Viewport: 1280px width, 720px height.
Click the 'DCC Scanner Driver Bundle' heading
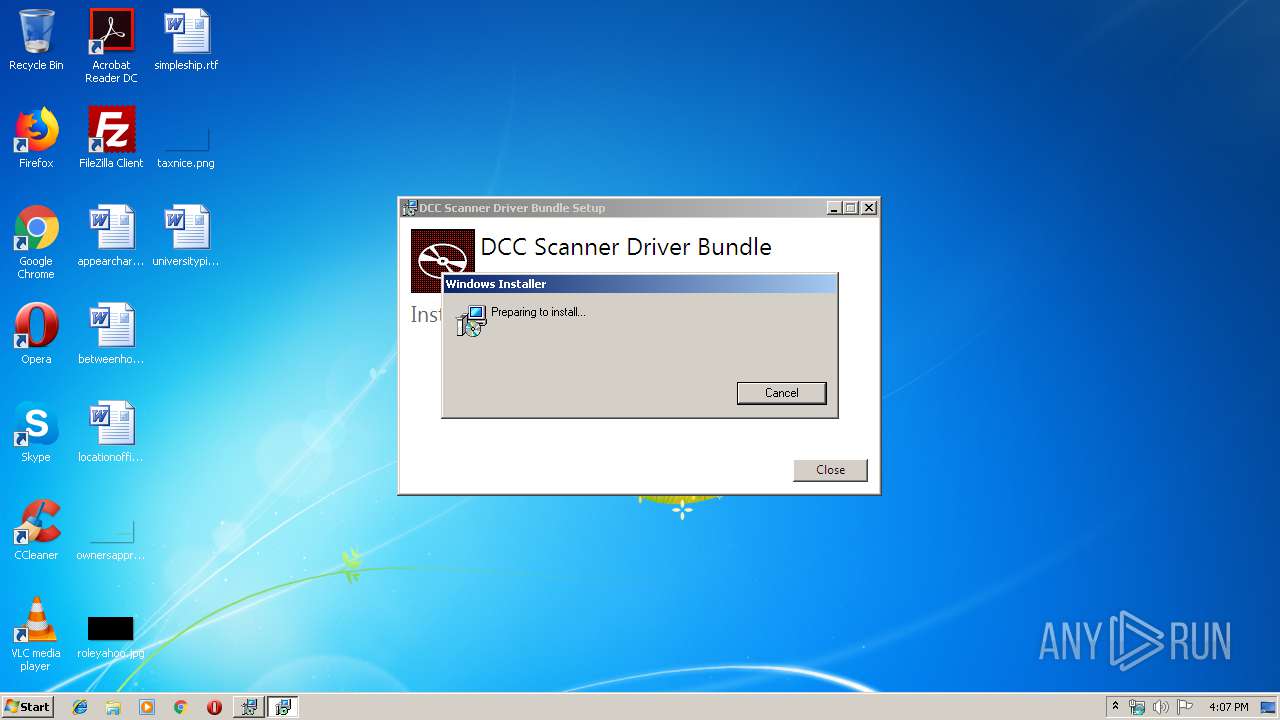(x=626, y=247)
